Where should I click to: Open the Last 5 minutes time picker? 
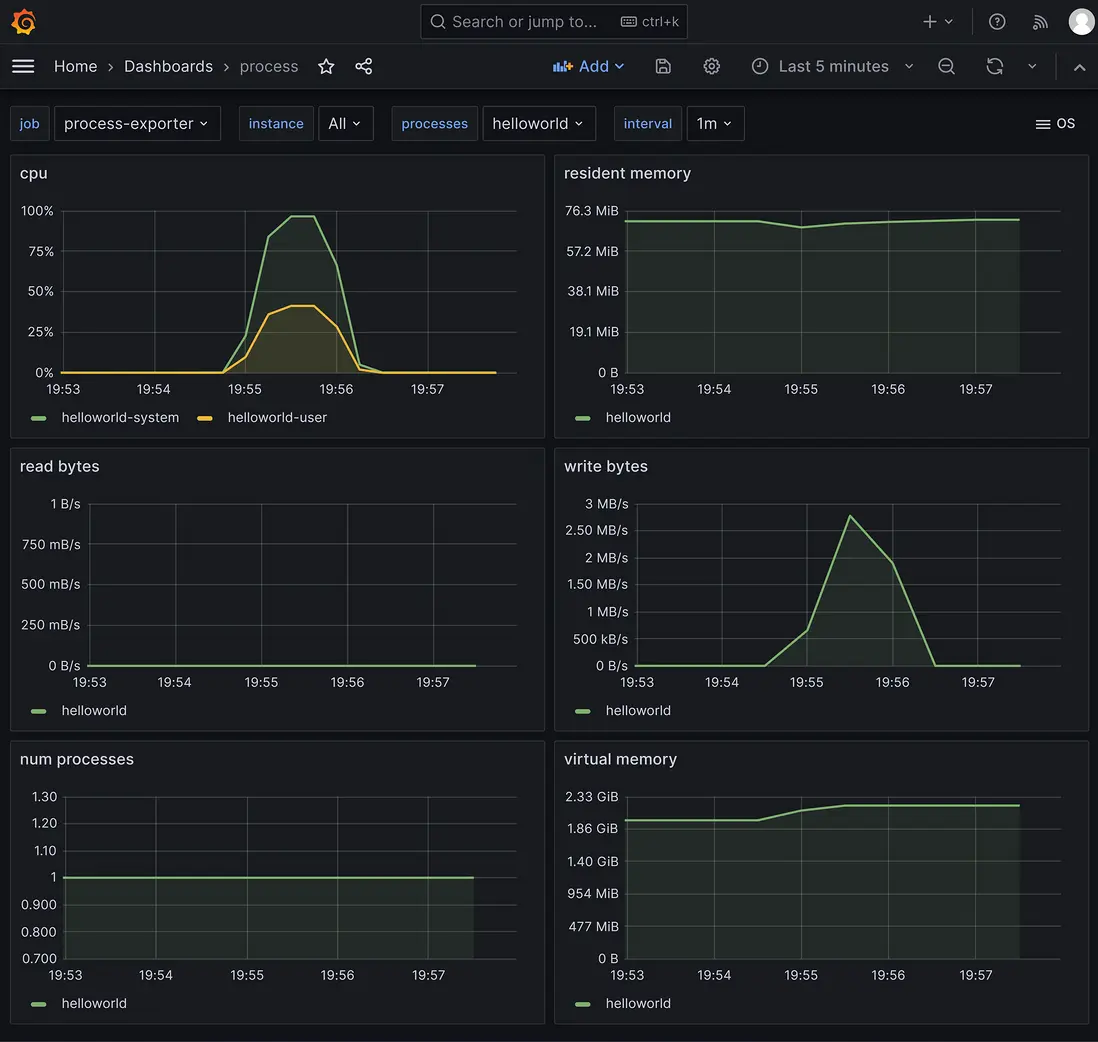pos(830,66)
